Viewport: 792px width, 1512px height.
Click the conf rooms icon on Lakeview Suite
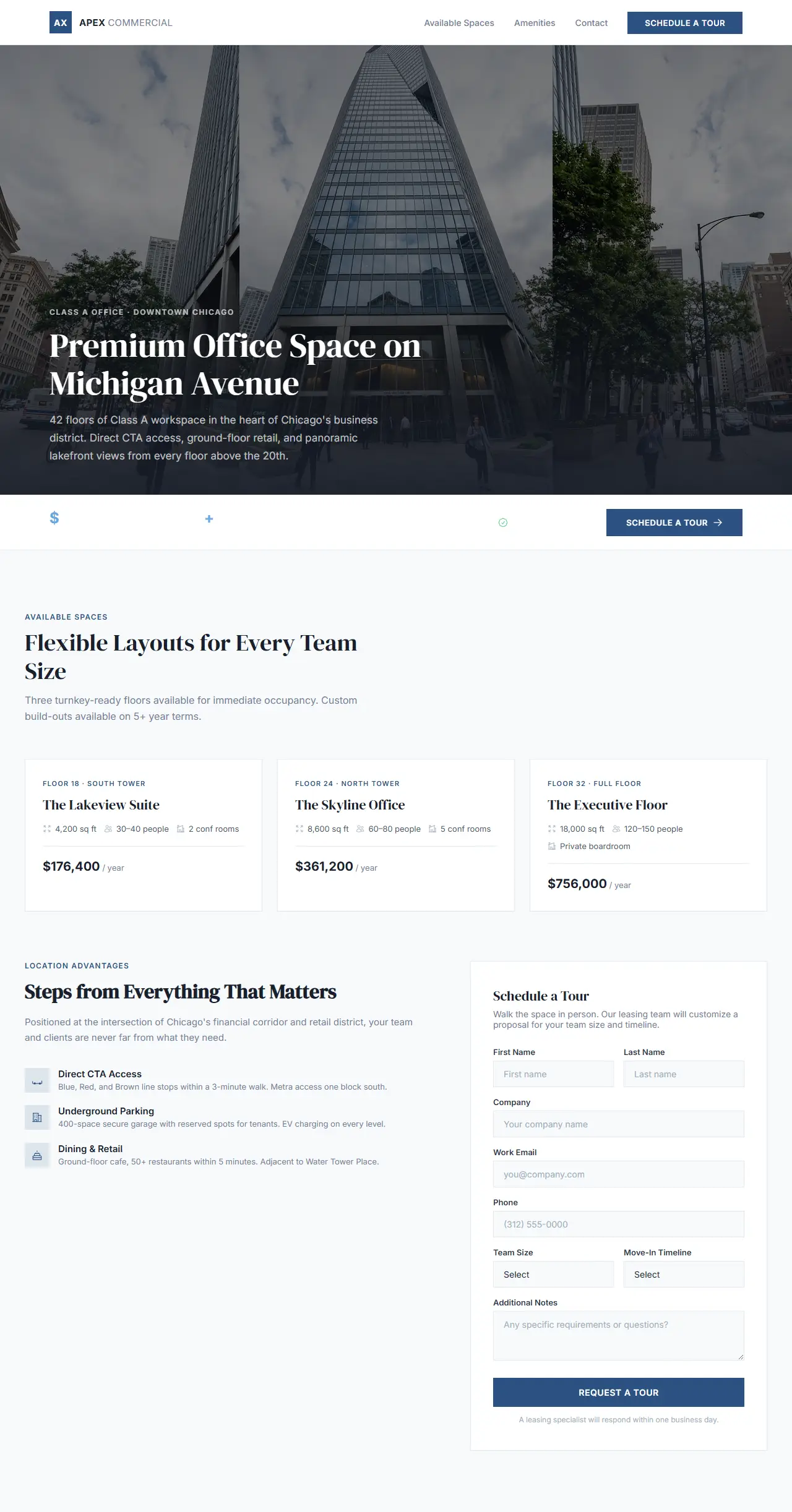[x=181, y=829]
